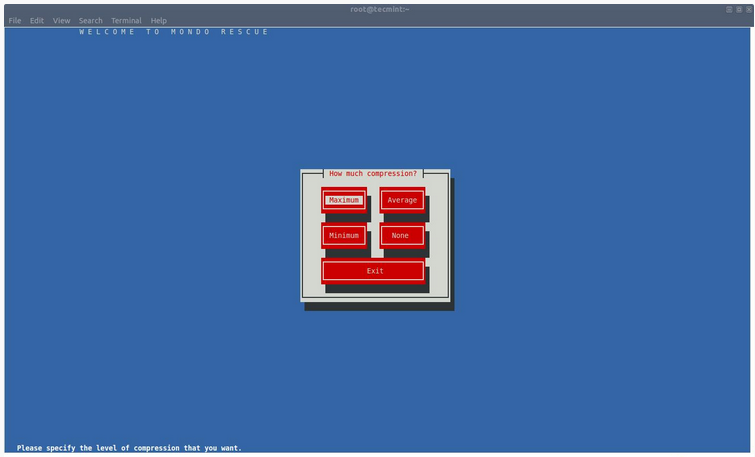Click the root@tecmint window title
Viewport: 755px width, 457px height.
(x=380, y=9)
